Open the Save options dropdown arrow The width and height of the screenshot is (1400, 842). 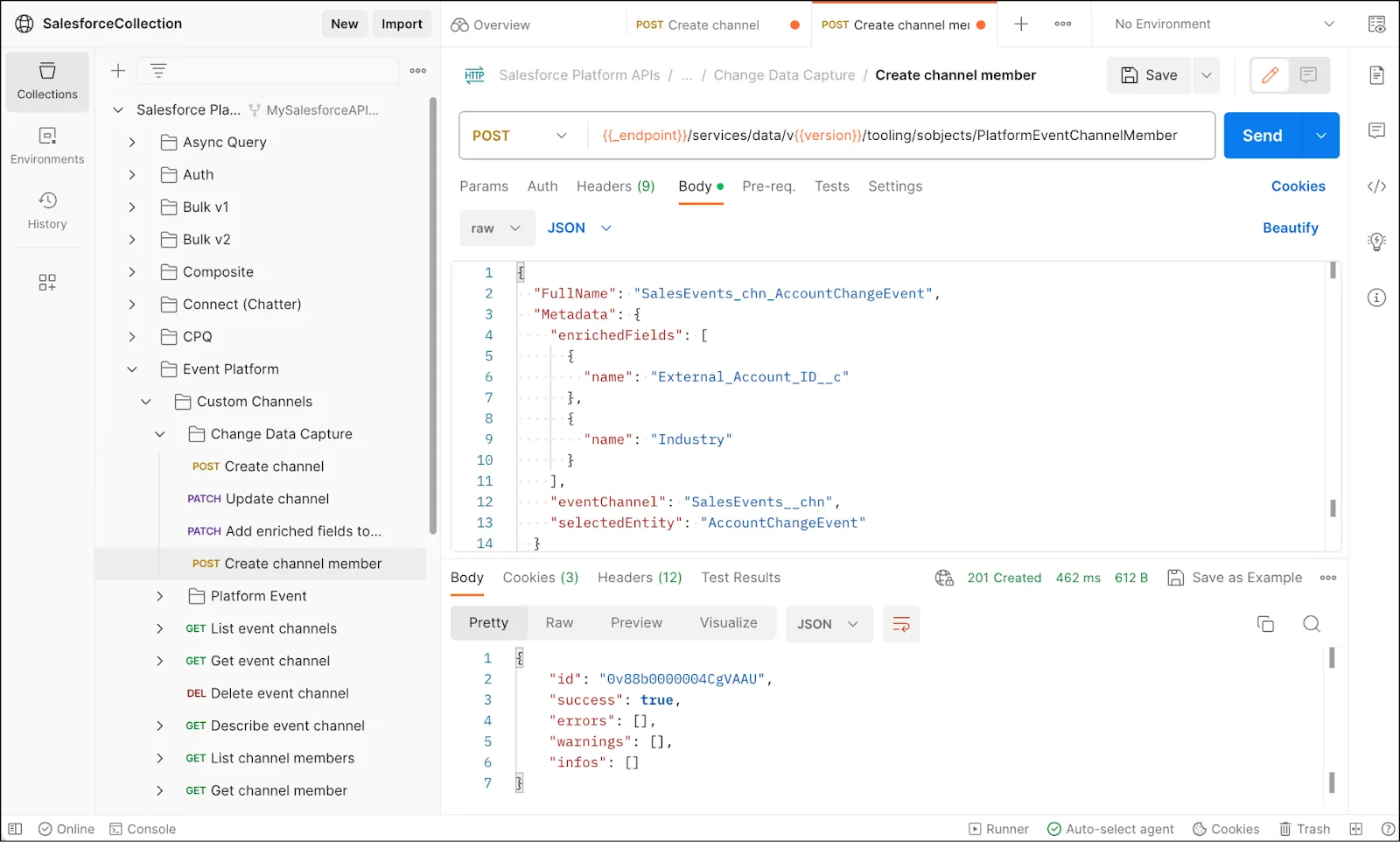click(1207, 75)
